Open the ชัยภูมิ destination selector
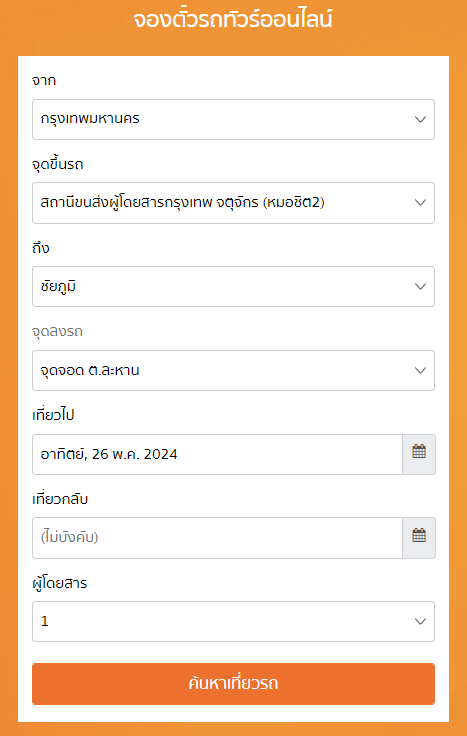This screenshot has height=736, width=467. [x=233, y=286]
